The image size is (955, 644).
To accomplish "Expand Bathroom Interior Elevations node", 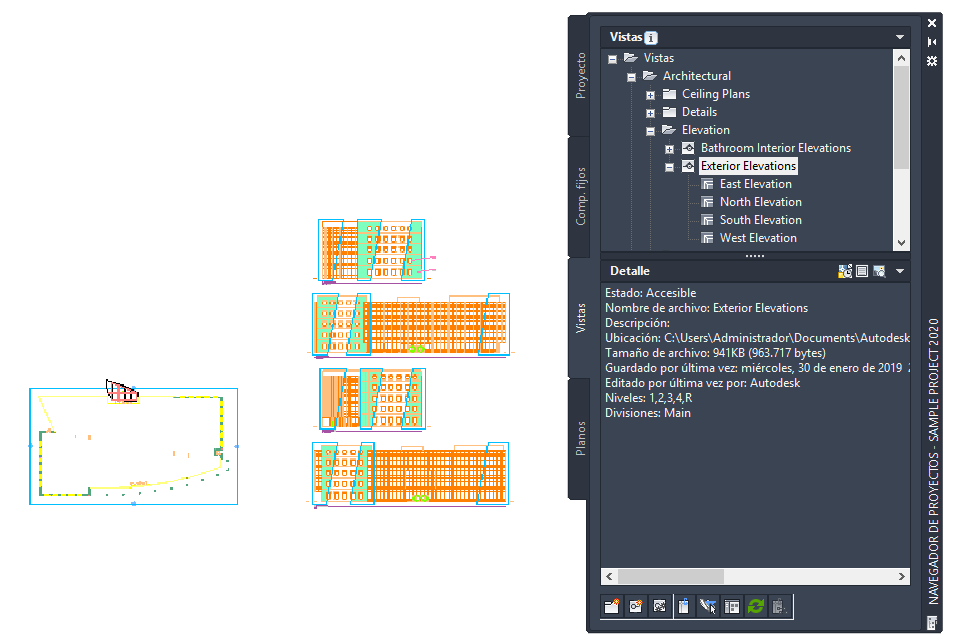I will (669, 149).
